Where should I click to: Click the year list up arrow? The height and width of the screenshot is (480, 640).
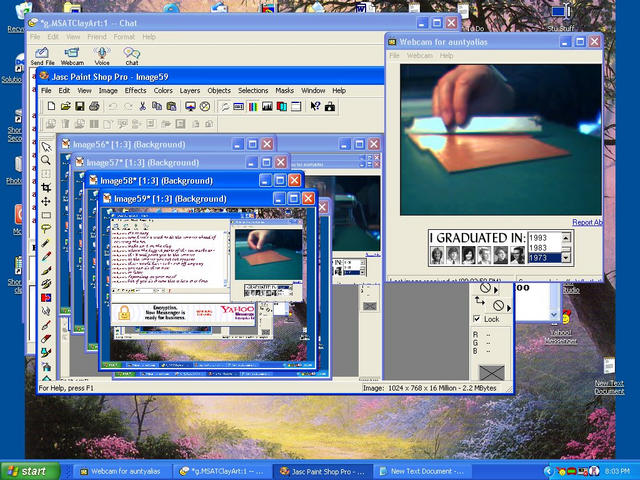pos(566,238)
